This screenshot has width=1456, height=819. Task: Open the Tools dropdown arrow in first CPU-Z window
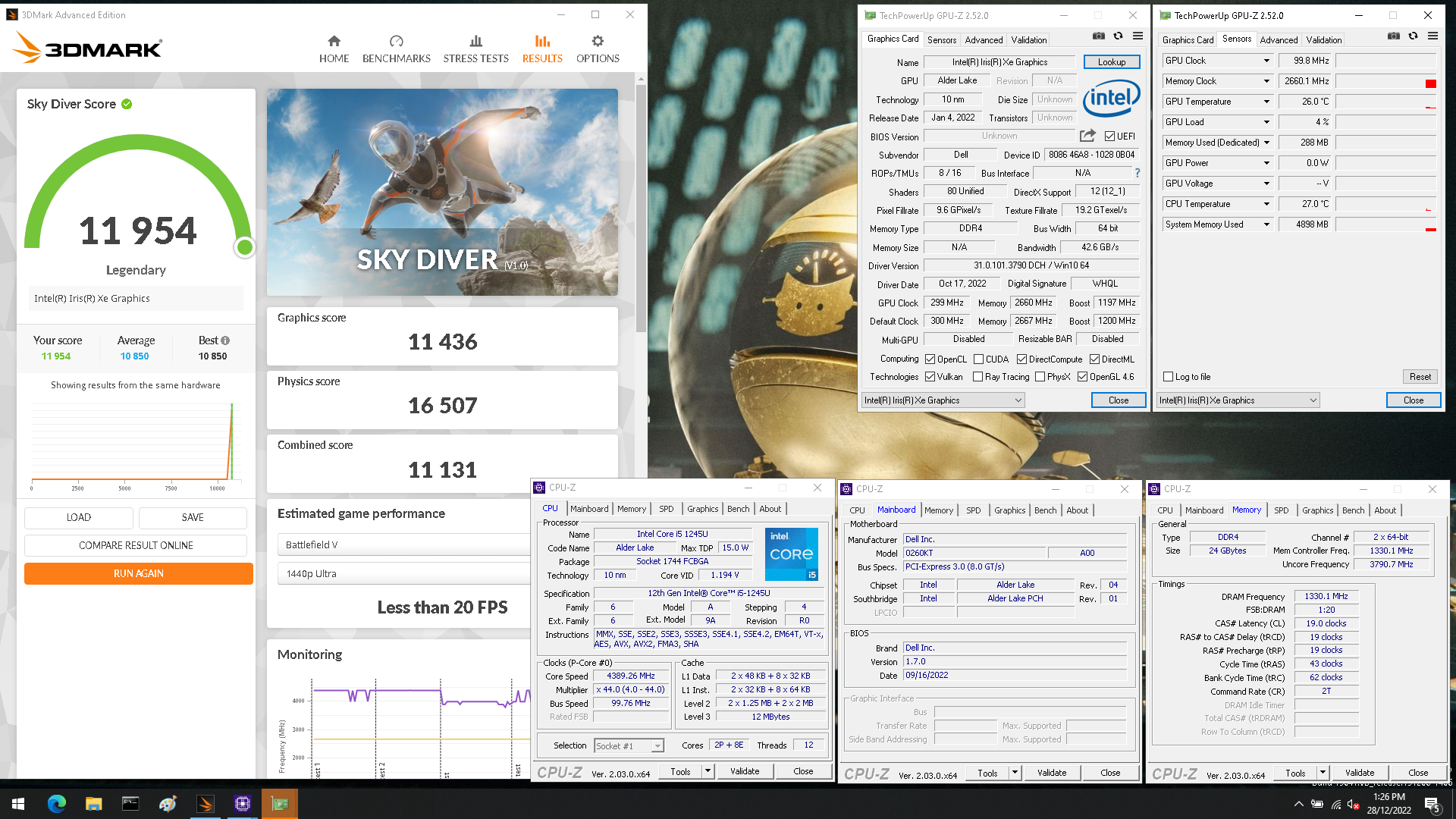[x=708, y=771]
